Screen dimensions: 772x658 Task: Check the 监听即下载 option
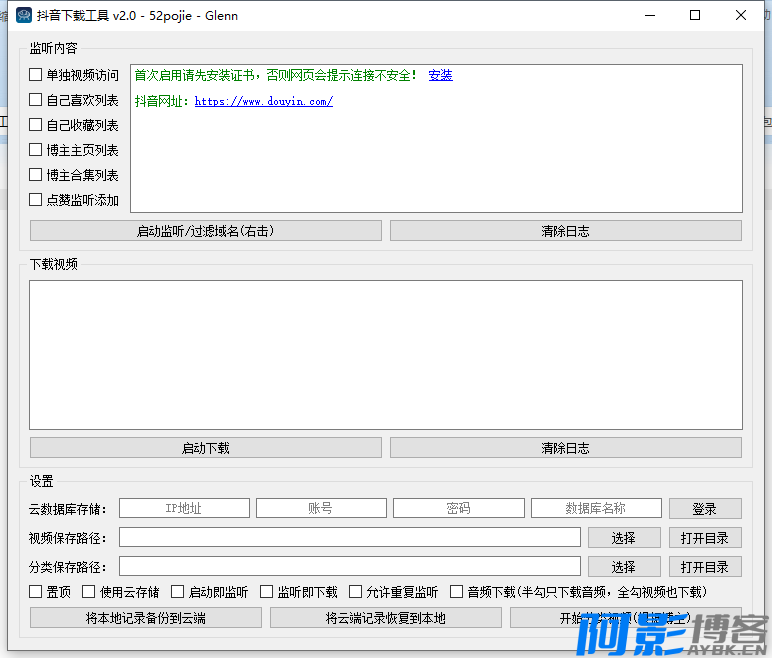point(266,592)
